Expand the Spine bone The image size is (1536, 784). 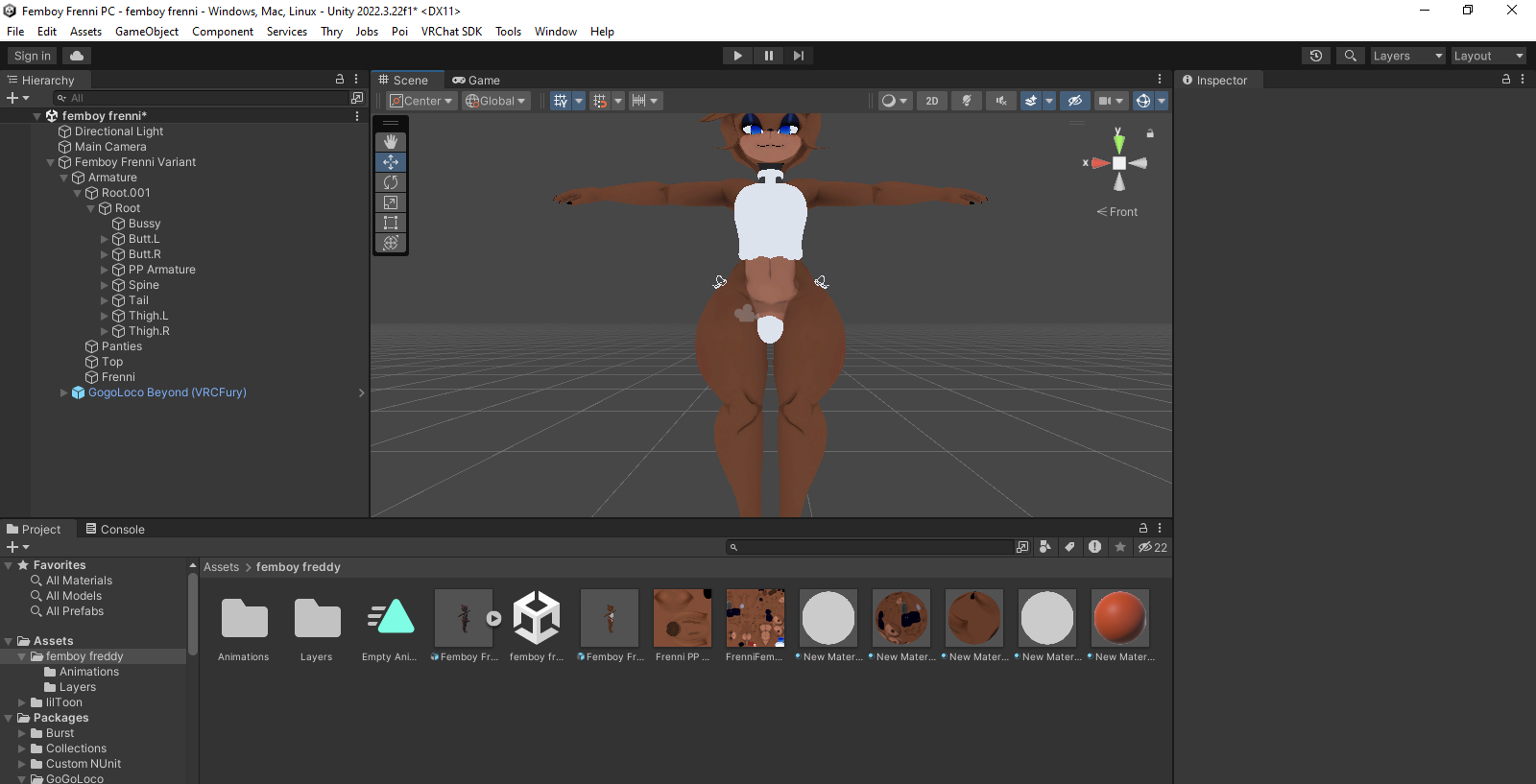tap(105, 285)
